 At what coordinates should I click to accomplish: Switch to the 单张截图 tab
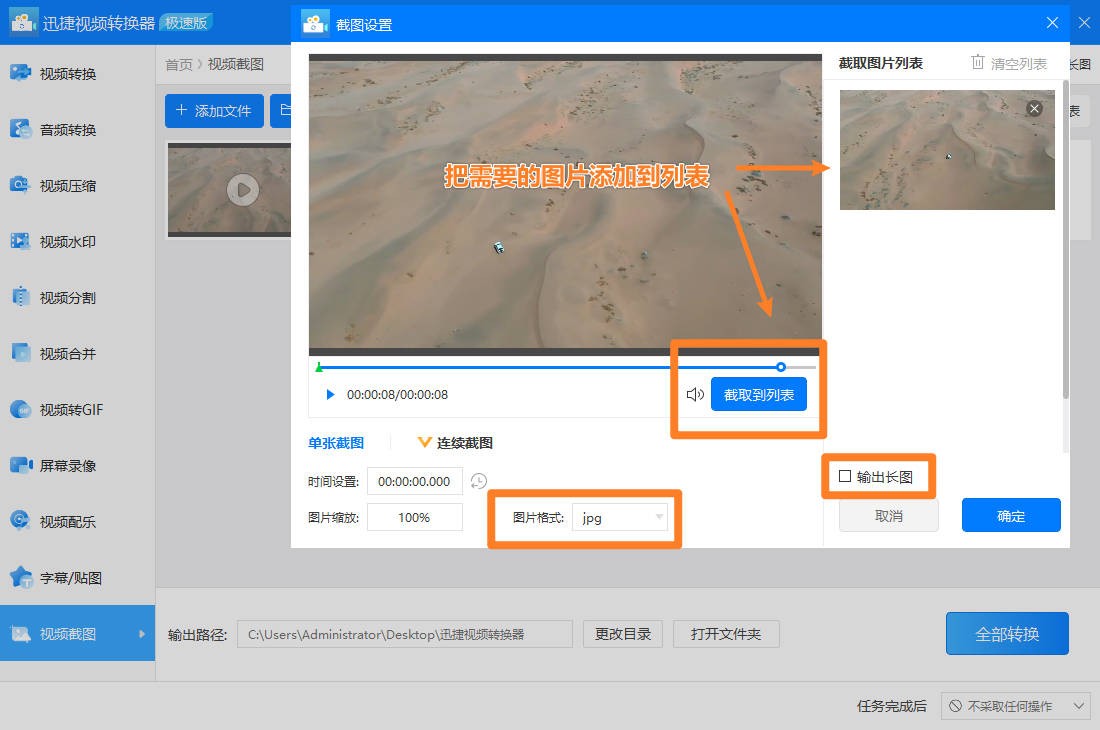(x=335, y=442)
